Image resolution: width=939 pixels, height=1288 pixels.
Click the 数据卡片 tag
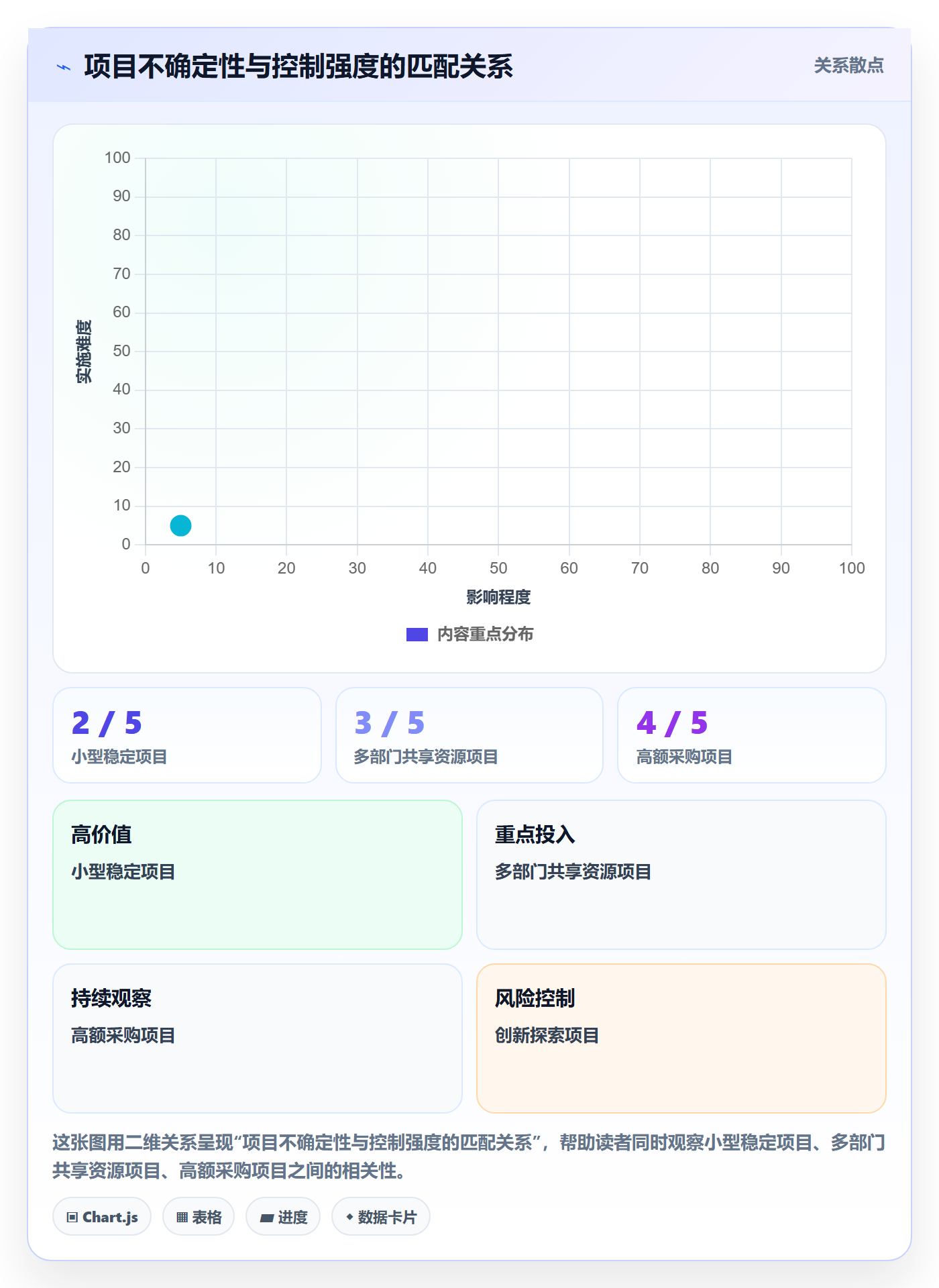pyautogui.click(x=381, y=1217)
